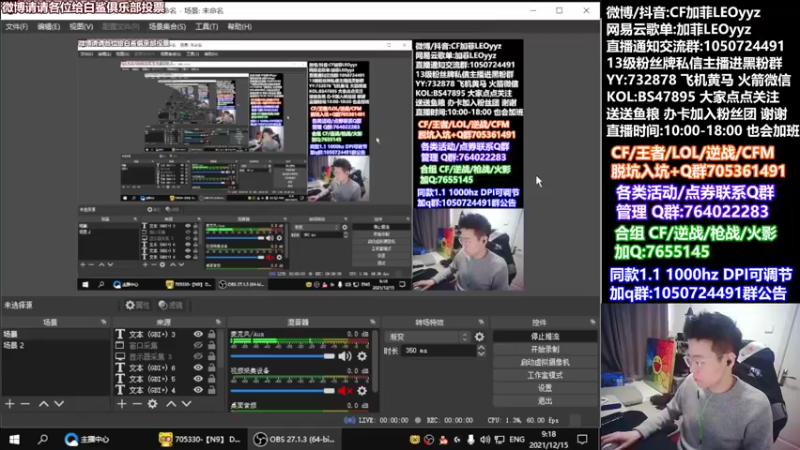
Task: Move scene down in the list
Action: [59, 404]
